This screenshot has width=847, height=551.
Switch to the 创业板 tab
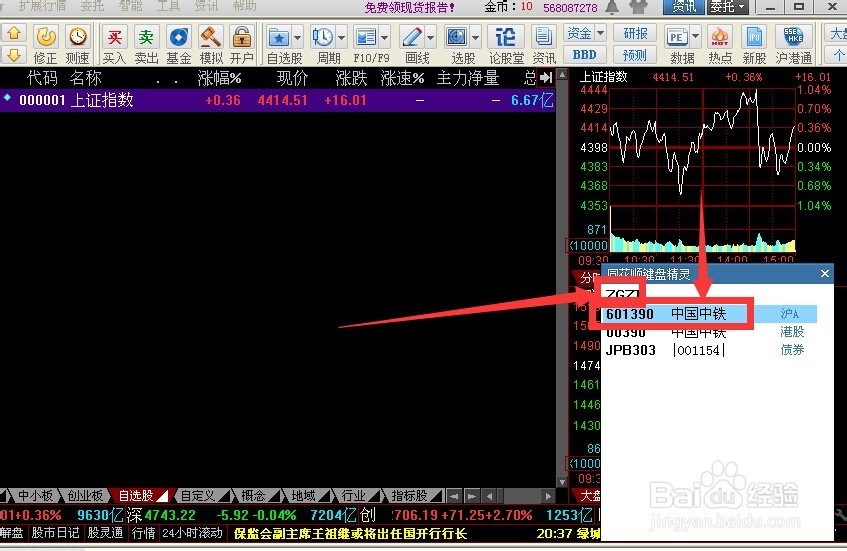pos(85,495)
